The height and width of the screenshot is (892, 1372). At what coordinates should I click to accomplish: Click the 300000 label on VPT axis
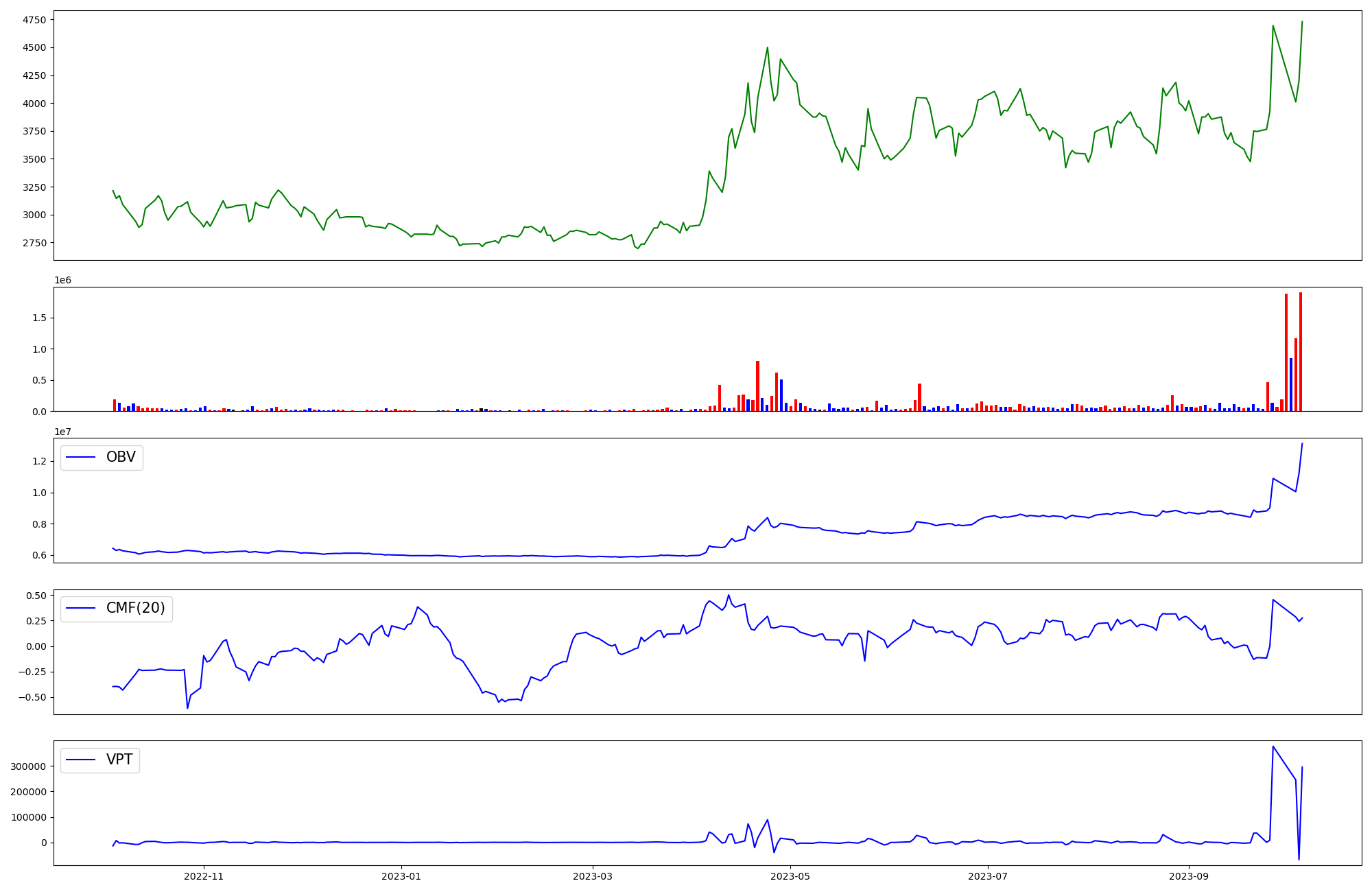coord(28,766)
